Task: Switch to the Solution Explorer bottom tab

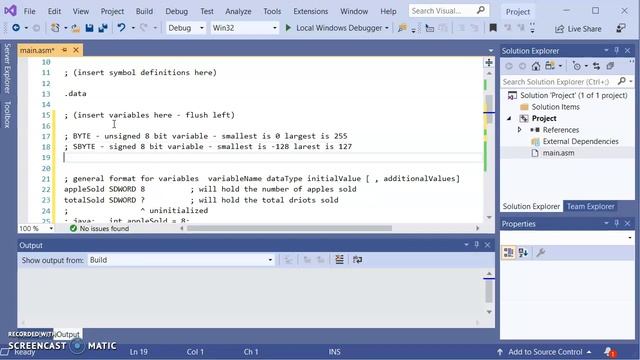Action: click(531, 207)
